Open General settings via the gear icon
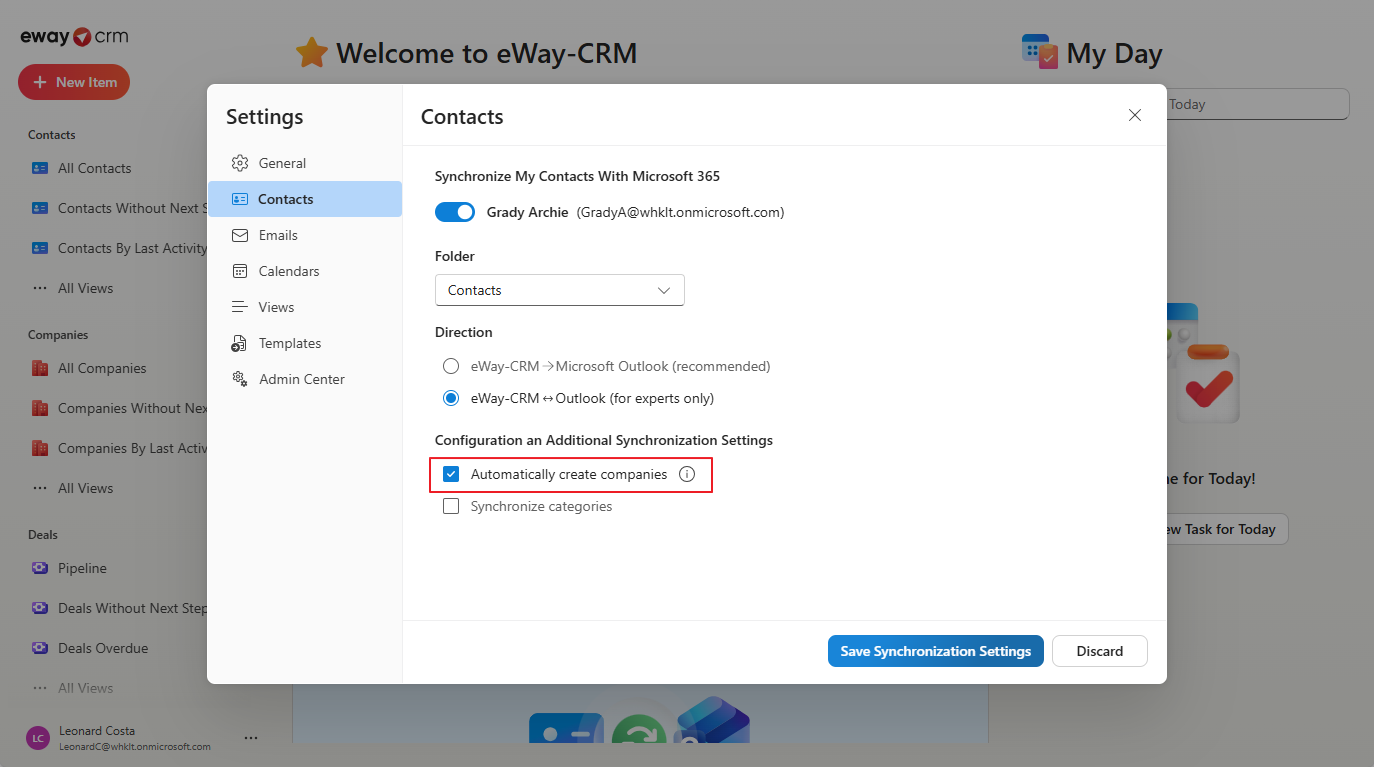This screenshot has width=1374, height=767. (x=239, y=163)
